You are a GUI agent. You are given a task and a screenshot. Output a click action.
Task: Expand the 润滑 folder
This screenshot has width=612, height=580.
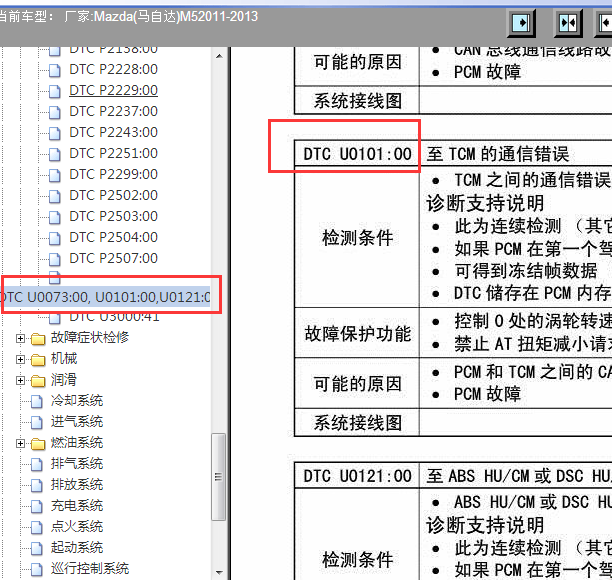click(20, 381)
